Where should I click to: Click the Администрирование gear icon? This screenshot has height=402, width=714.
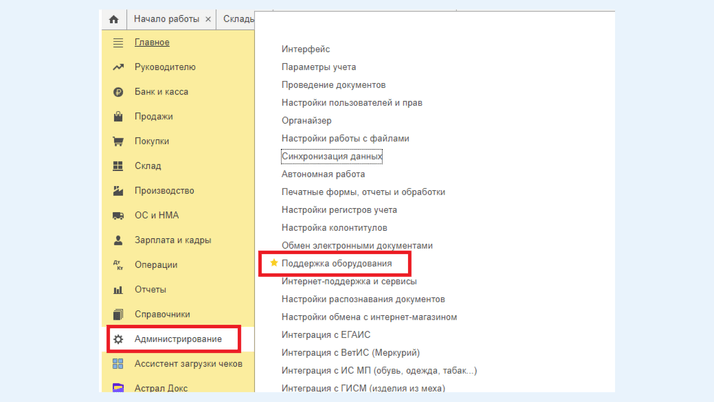coord(118,339)
